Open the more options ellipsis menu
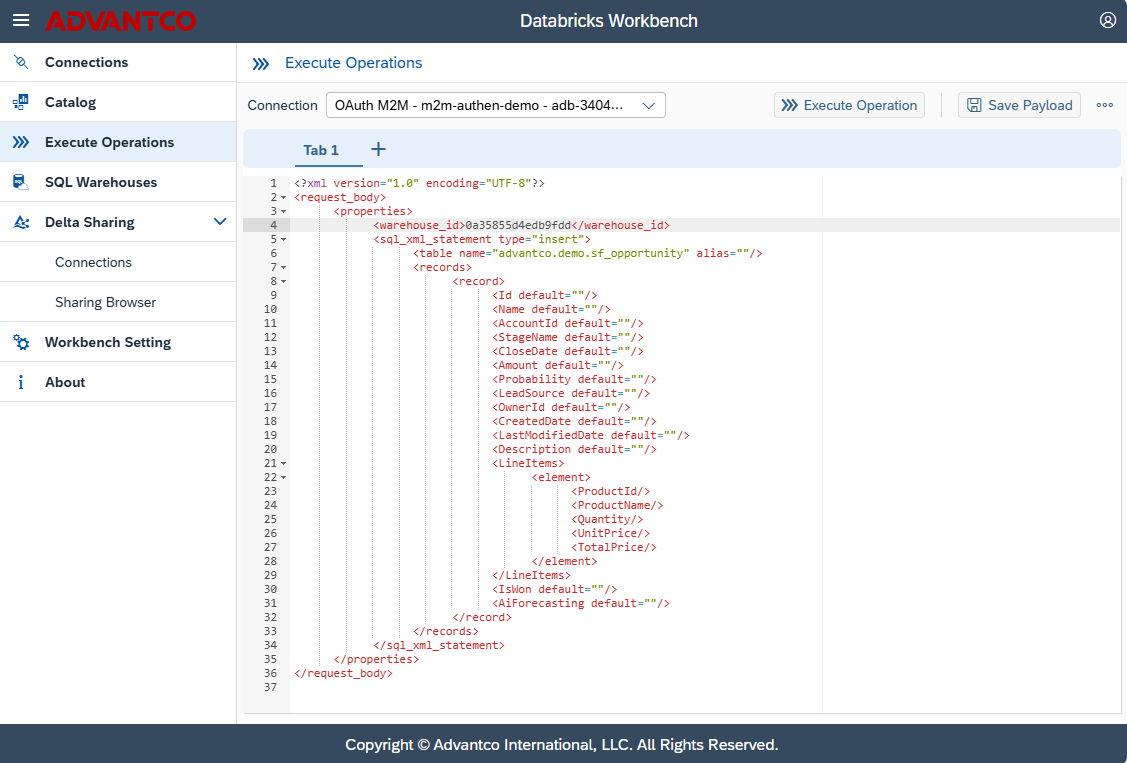1127x763 pixels. 1105,105
